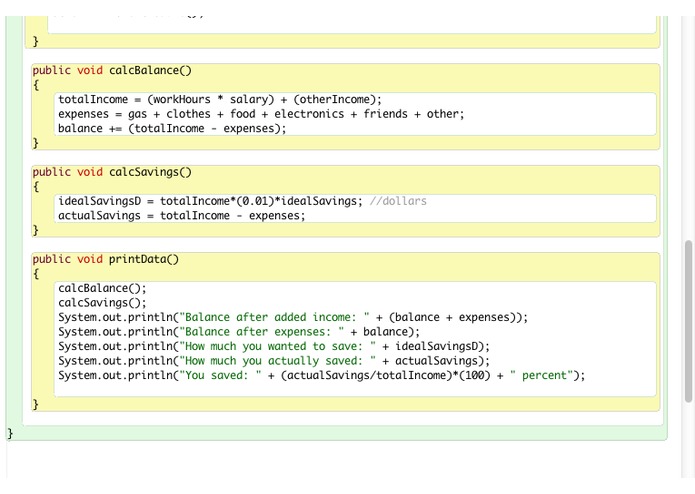695x494 pixels.
Task: Click the 'public void printData()' method header
Action: 105,259
